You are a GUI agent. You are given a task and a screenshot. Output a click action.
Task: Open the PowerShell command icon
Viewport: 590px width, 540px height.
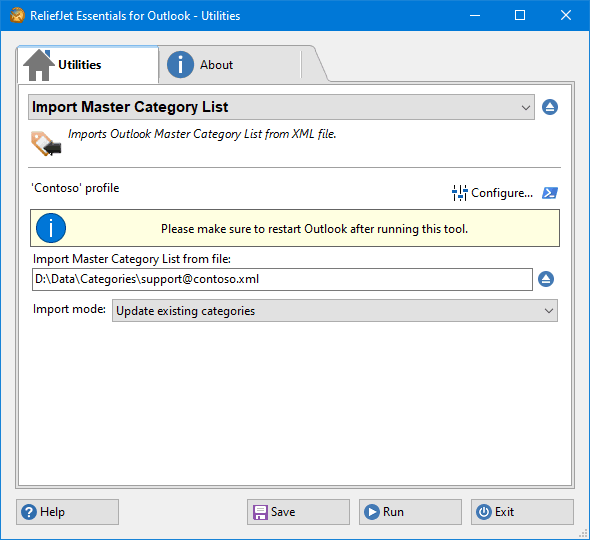[x=550, y=193]
